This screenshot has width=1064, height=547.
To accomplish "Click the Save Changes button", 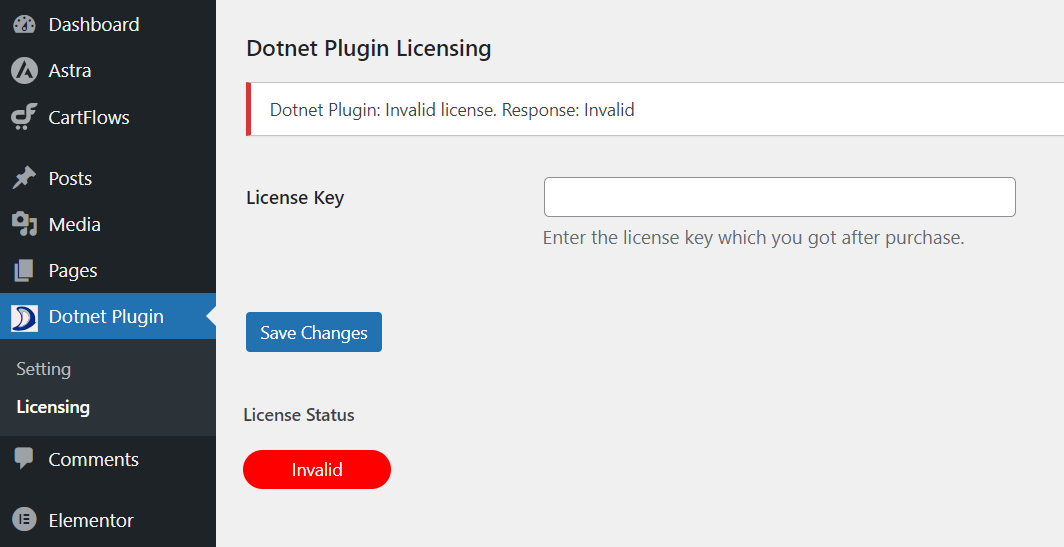I will point(314,332).
